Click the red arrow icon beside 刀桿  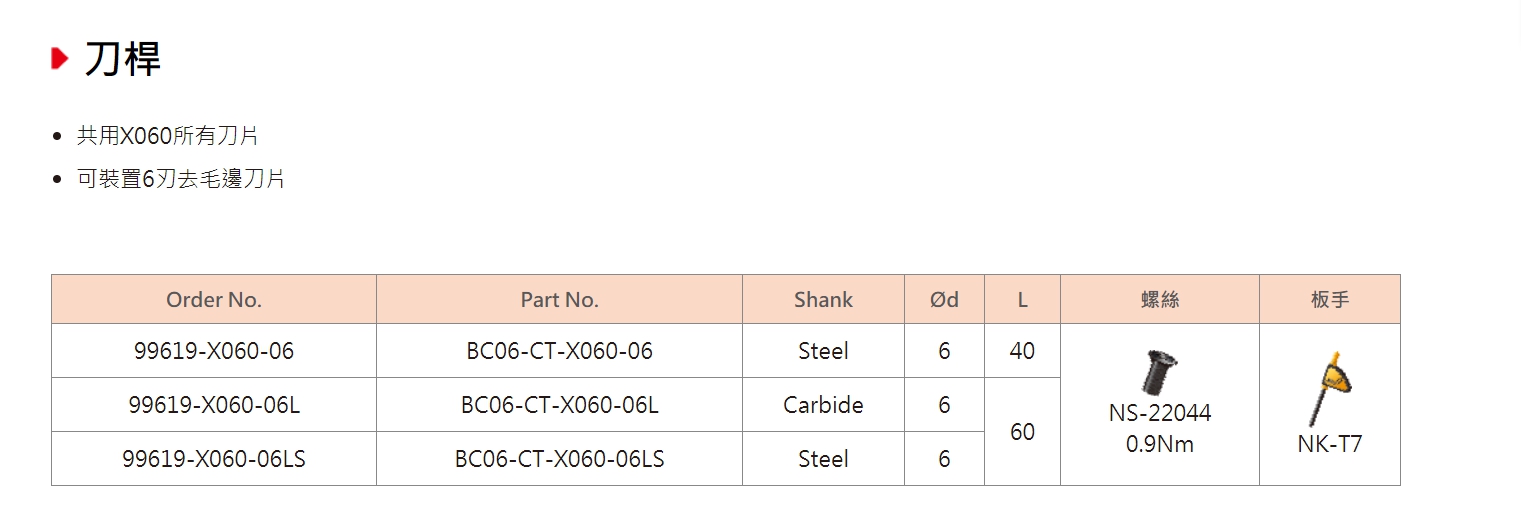coord(60,59)
